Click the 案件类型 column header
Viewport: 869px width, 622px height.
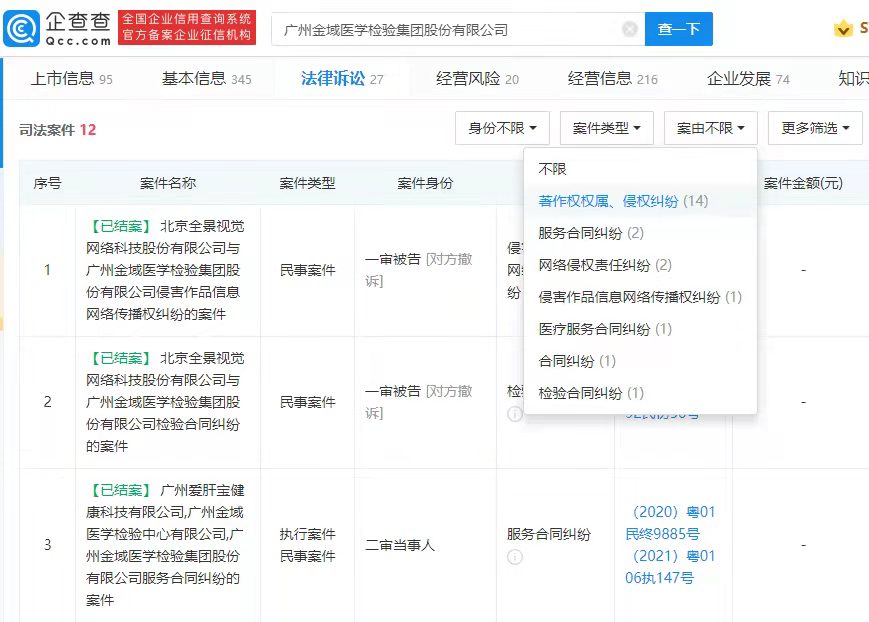(308, 183)
